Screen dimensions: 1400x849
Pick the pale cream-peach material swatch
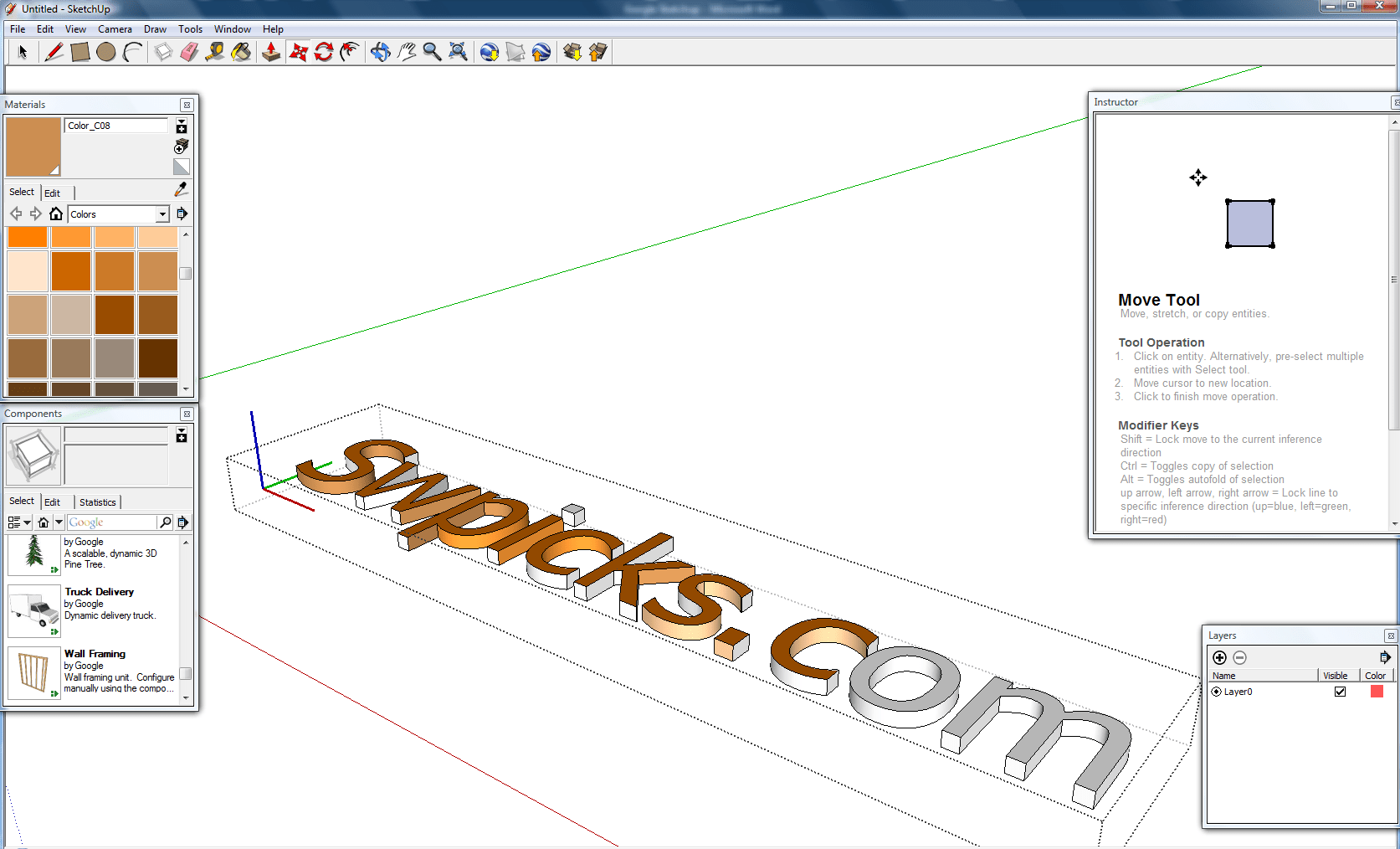(x=28, y=272)
